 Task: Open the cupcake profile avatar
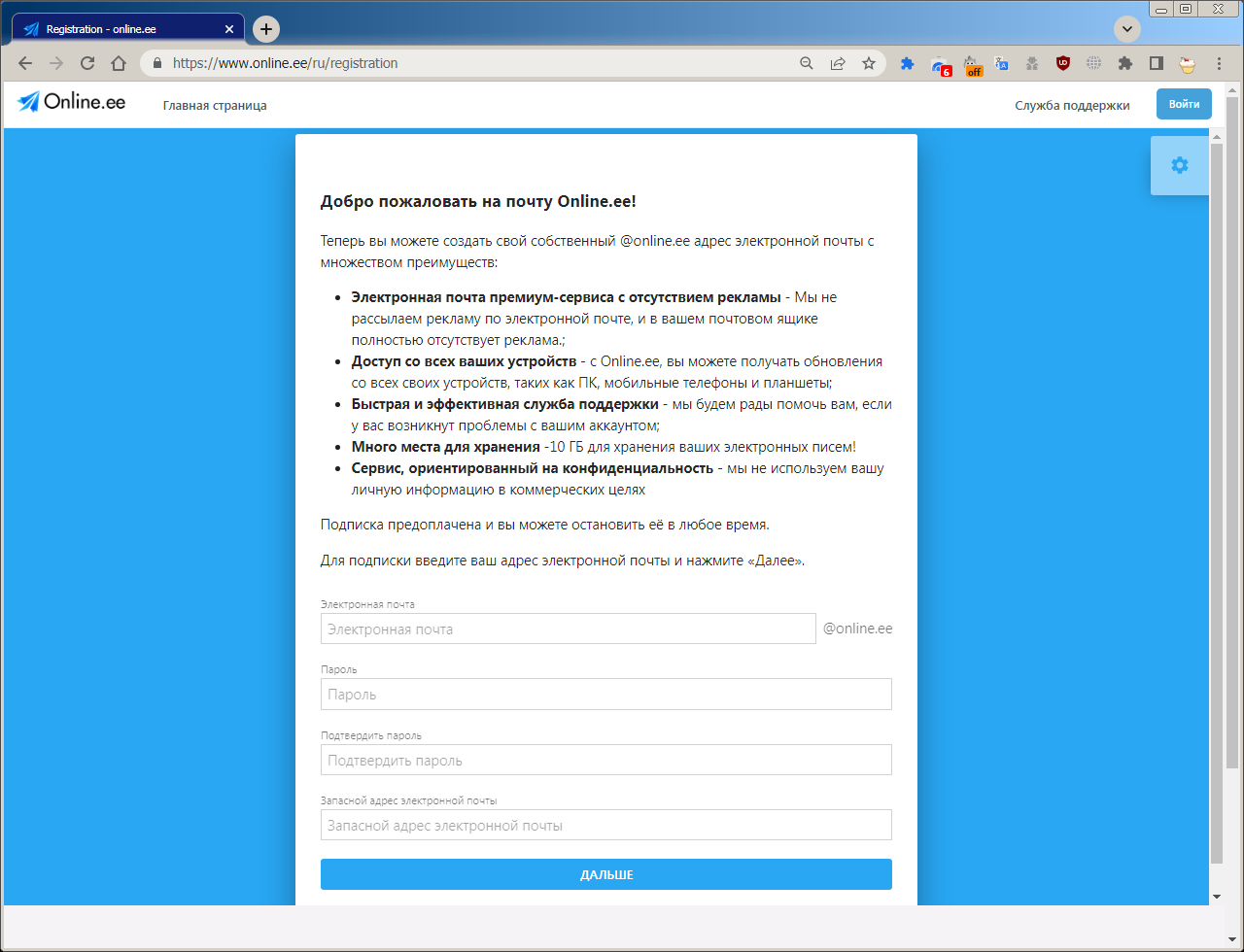[x=1187, y=64]
